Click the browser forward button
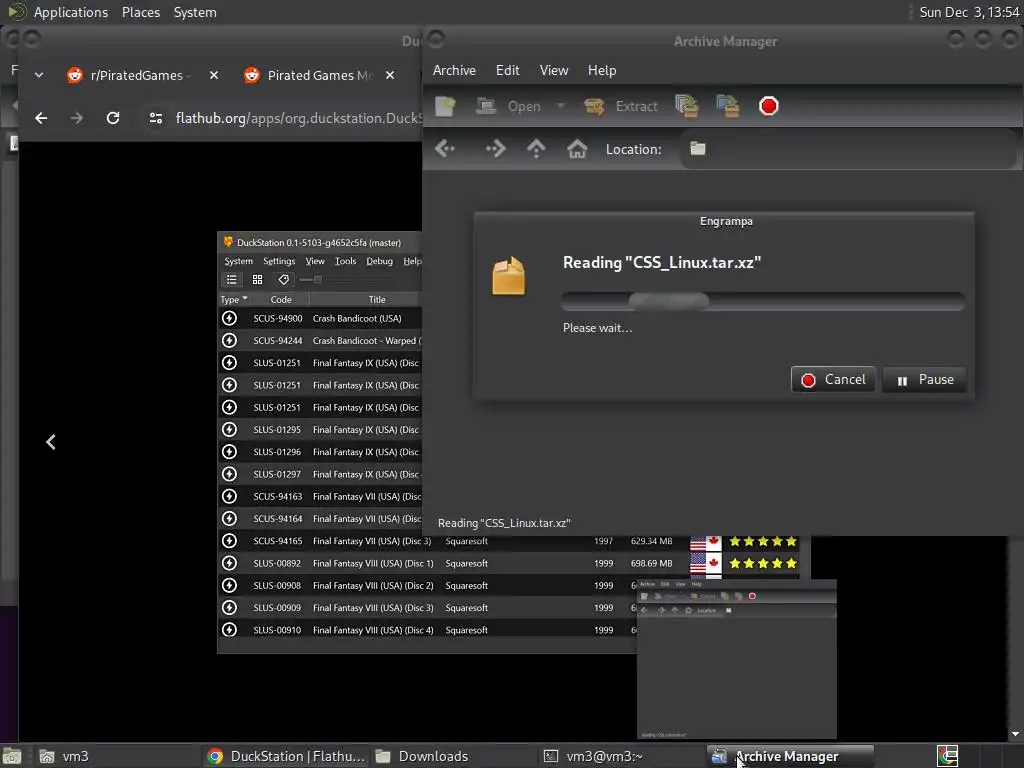This screenshot has width=1024, height=768. point(76,118)
